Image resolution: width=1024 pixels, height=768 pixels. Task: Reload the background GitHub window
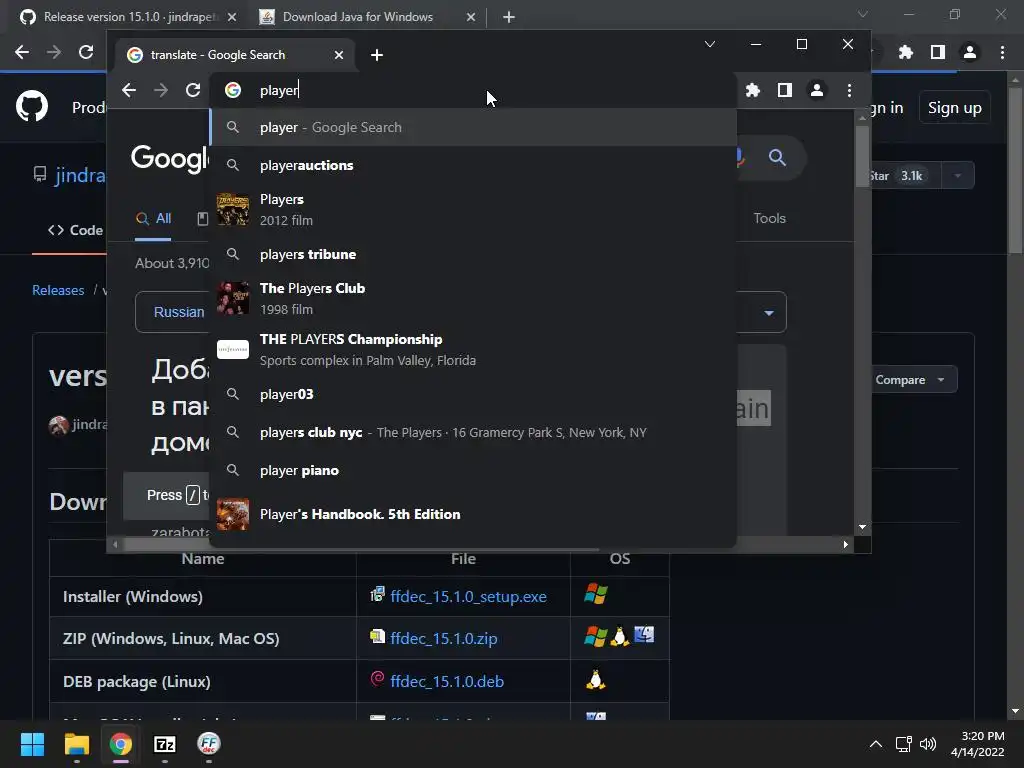click(86, 52)
